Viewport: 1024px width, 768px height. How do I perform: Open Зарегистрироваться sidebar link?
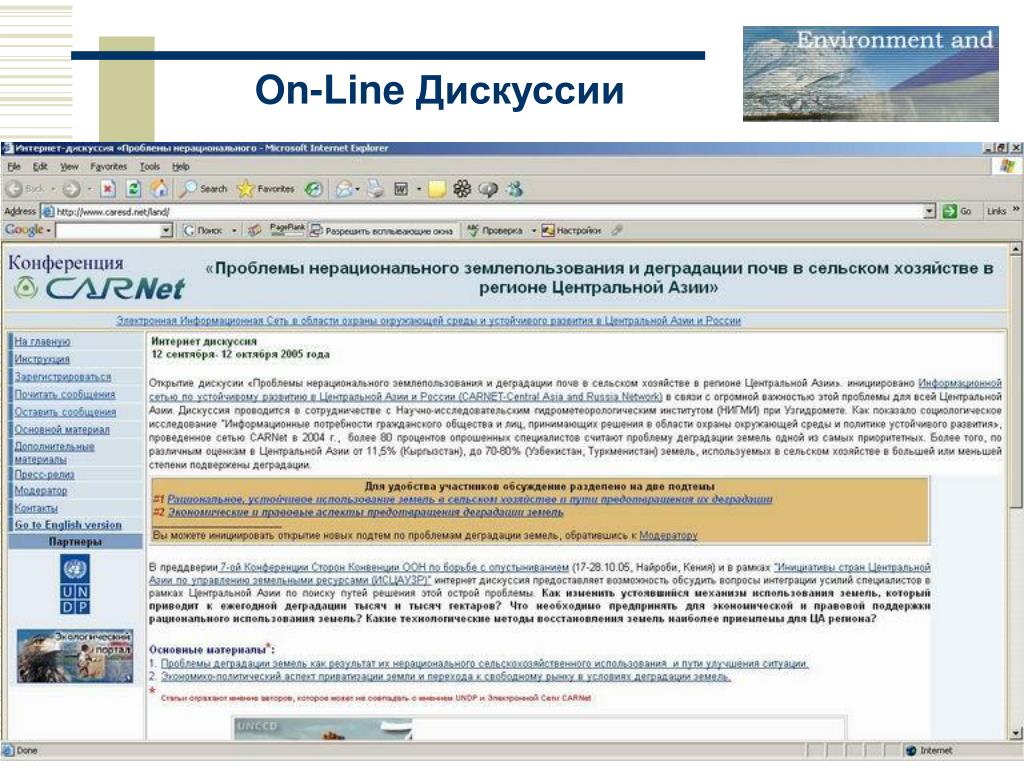click(x=63, y=377)
